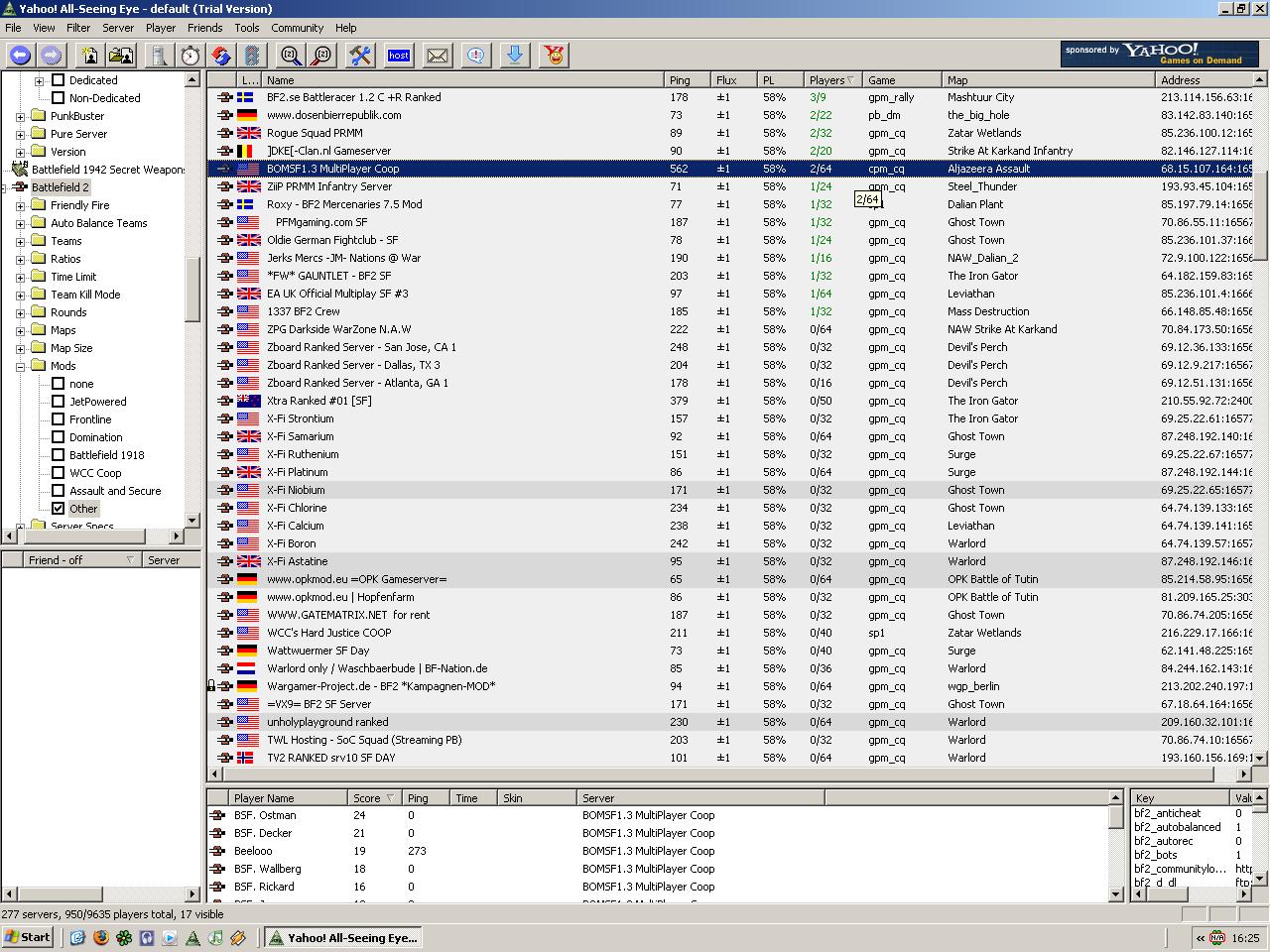1270x952 pixels.
Task: Open the File menu
Action: 13,28
